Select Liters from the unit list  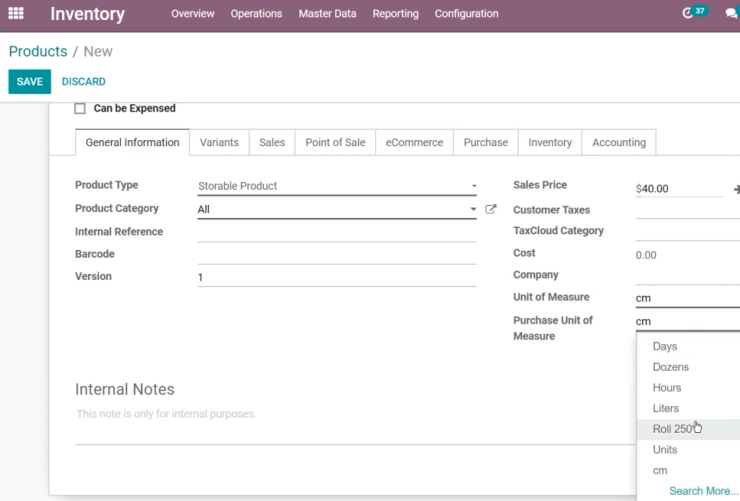point(688,409)
